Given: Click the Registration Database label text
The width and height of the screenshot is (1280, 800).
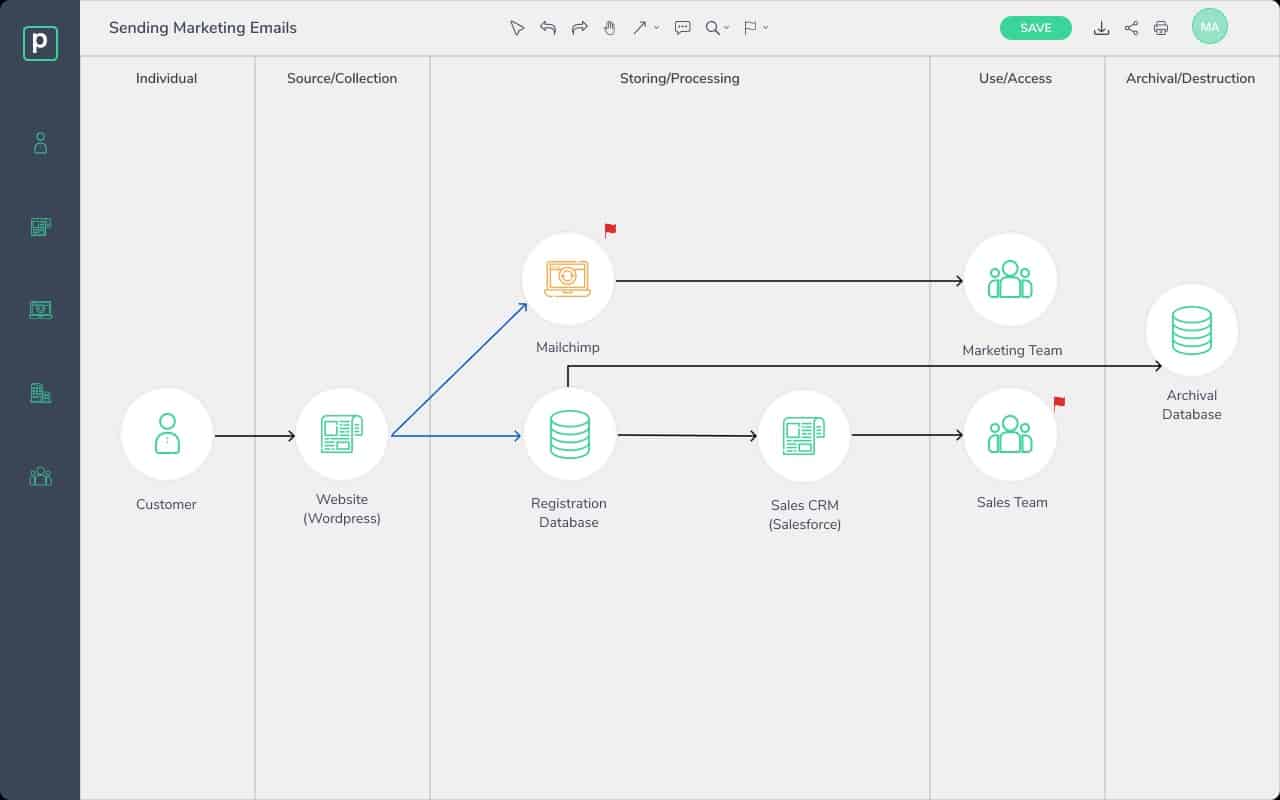Looking at the screenshot, I should [569, 513].
